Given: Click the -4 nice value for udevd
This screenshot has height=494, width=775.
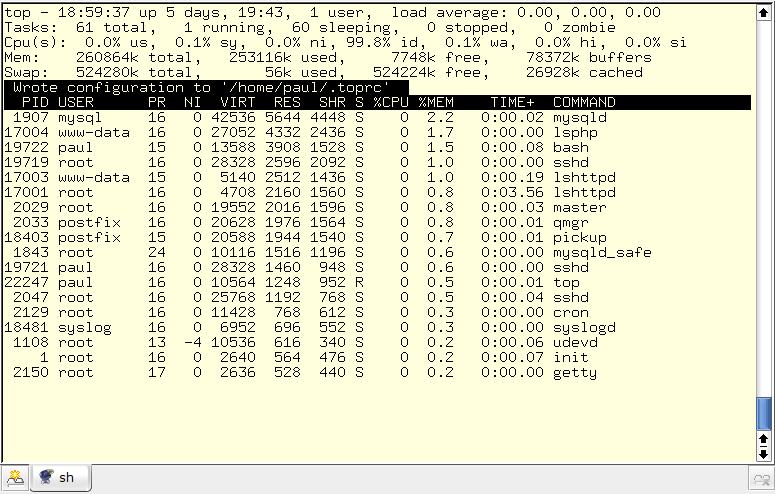Looking at the screenshot, I should [x=193, y=342].
